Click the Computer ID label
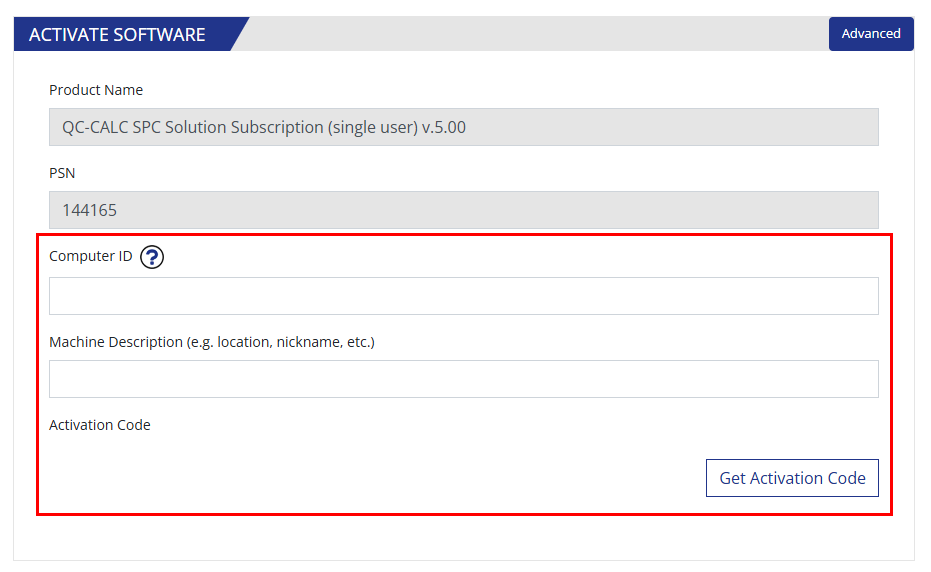 (x=91, y=256)
